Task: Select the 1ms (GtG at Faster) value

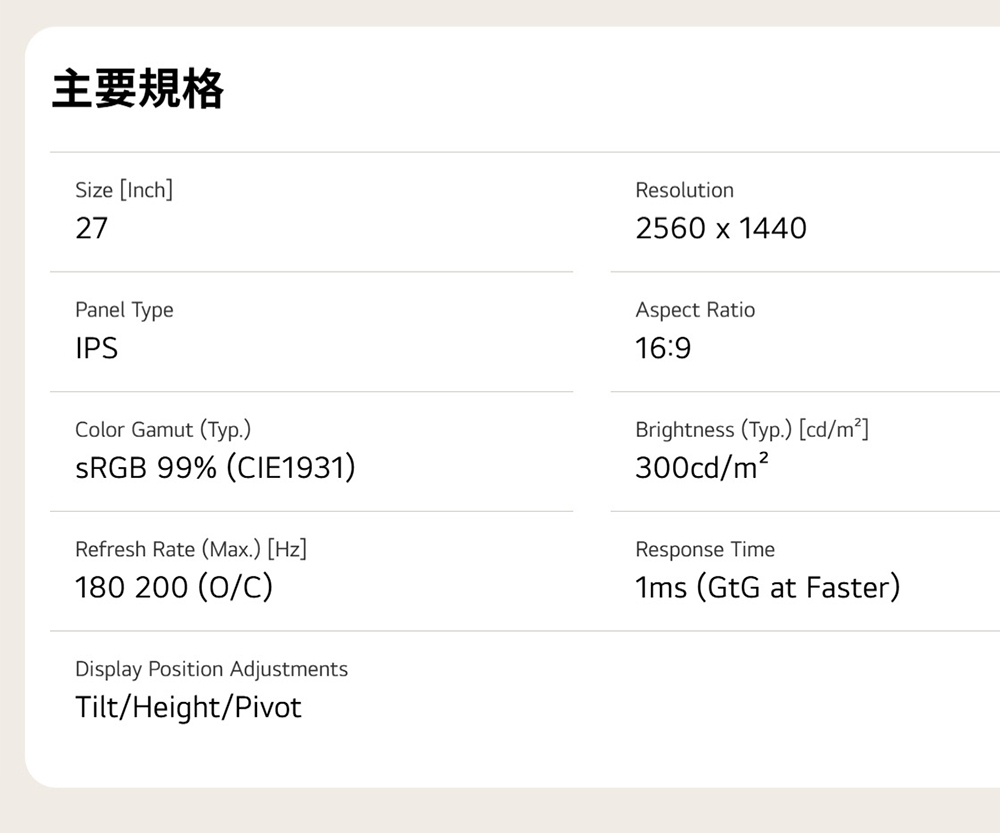Action: 767,587
